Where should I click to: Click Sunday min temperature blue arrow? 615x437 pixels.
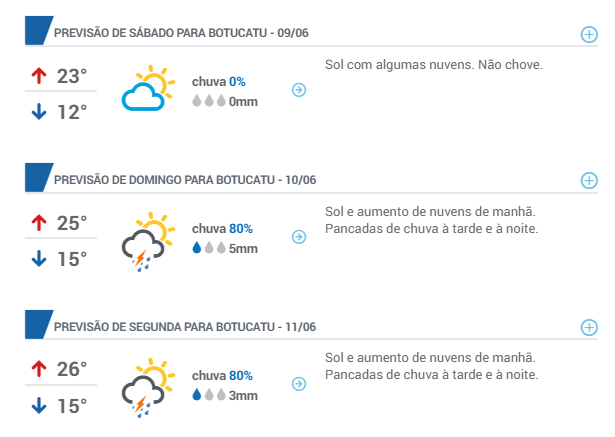click(x=39, y=259)
